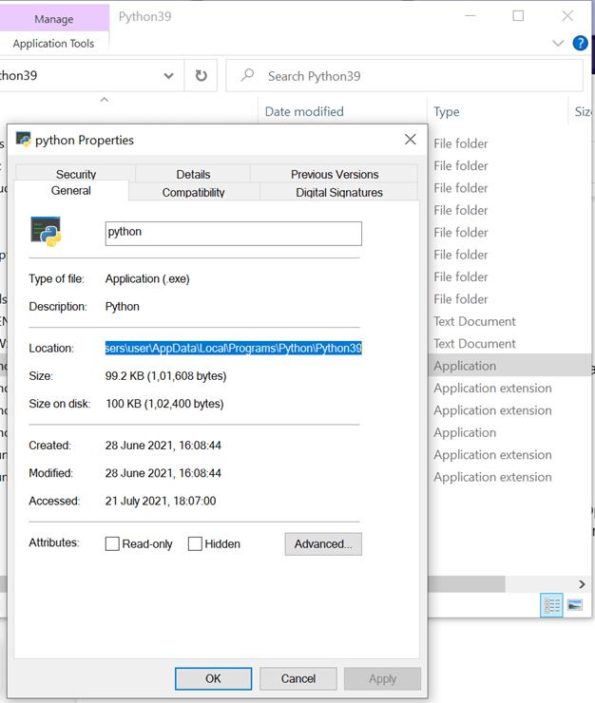
Task: Click the Apply button
Action: 382,678
